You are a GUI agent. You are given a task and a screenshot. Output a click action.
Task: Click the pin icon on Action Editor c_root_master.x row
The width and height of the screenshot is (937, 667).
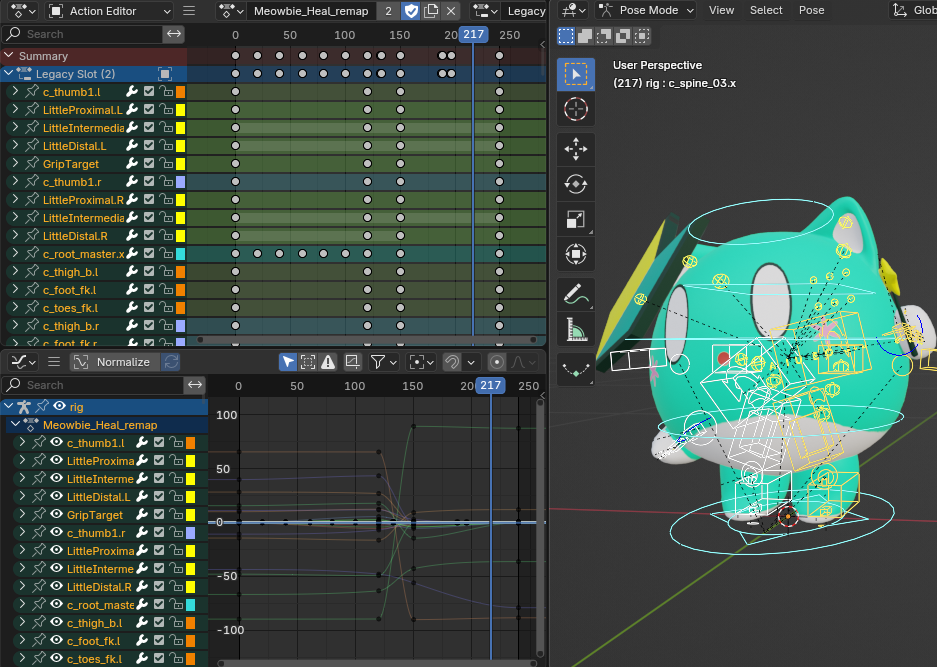click(x=32, y=253)
